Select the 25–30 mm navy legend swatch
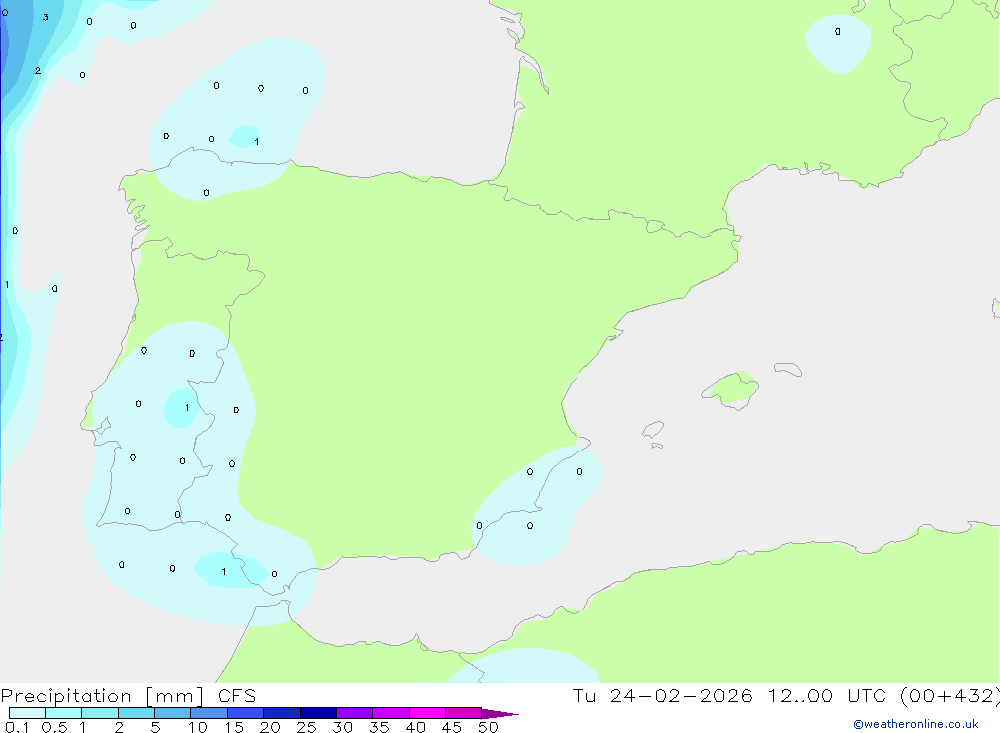The image size is (1000, 733). tap(318, 713)
